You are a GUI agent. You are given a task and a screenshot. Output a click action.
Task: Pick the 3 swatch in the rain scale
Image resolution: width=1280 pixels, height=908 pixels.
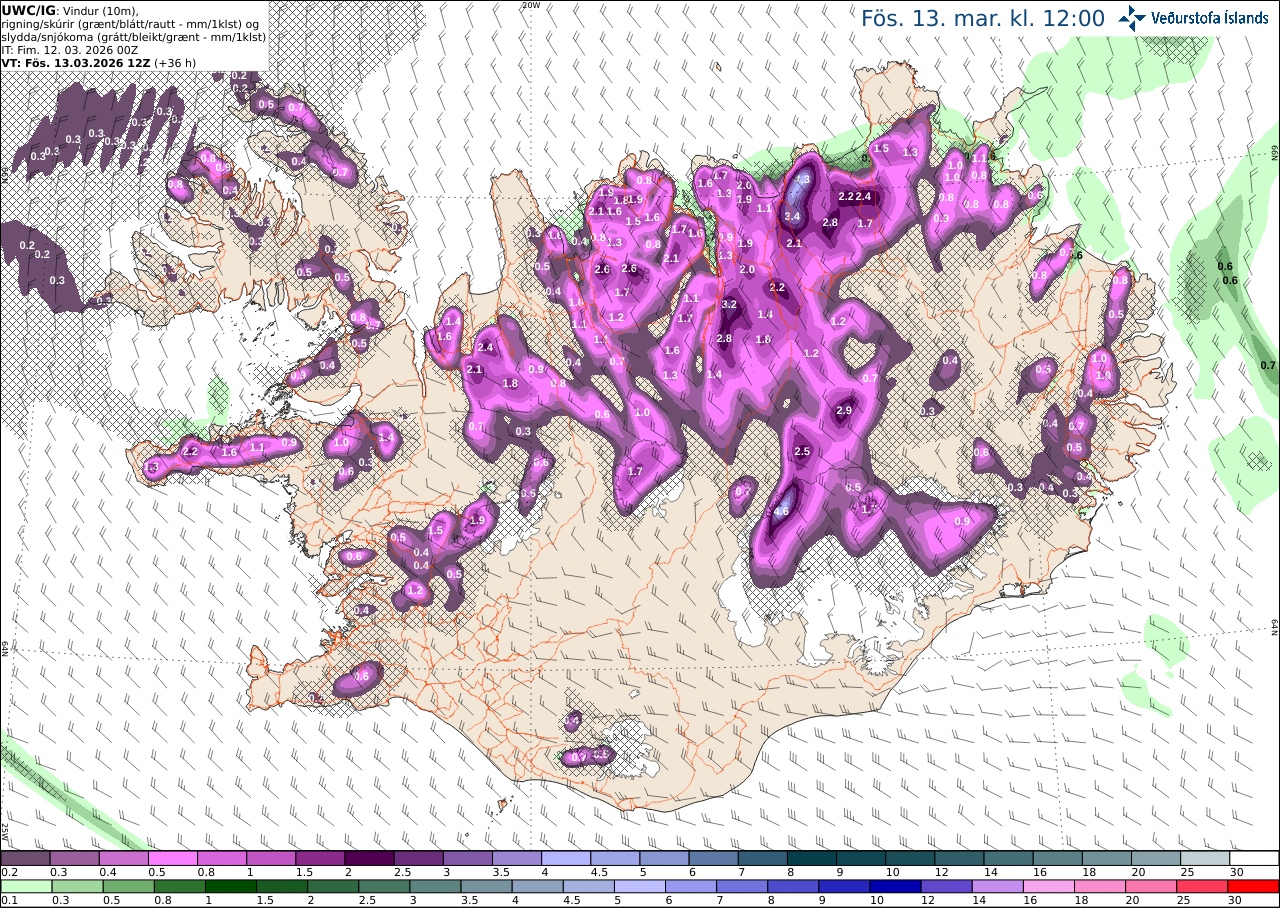coord(435,886)
